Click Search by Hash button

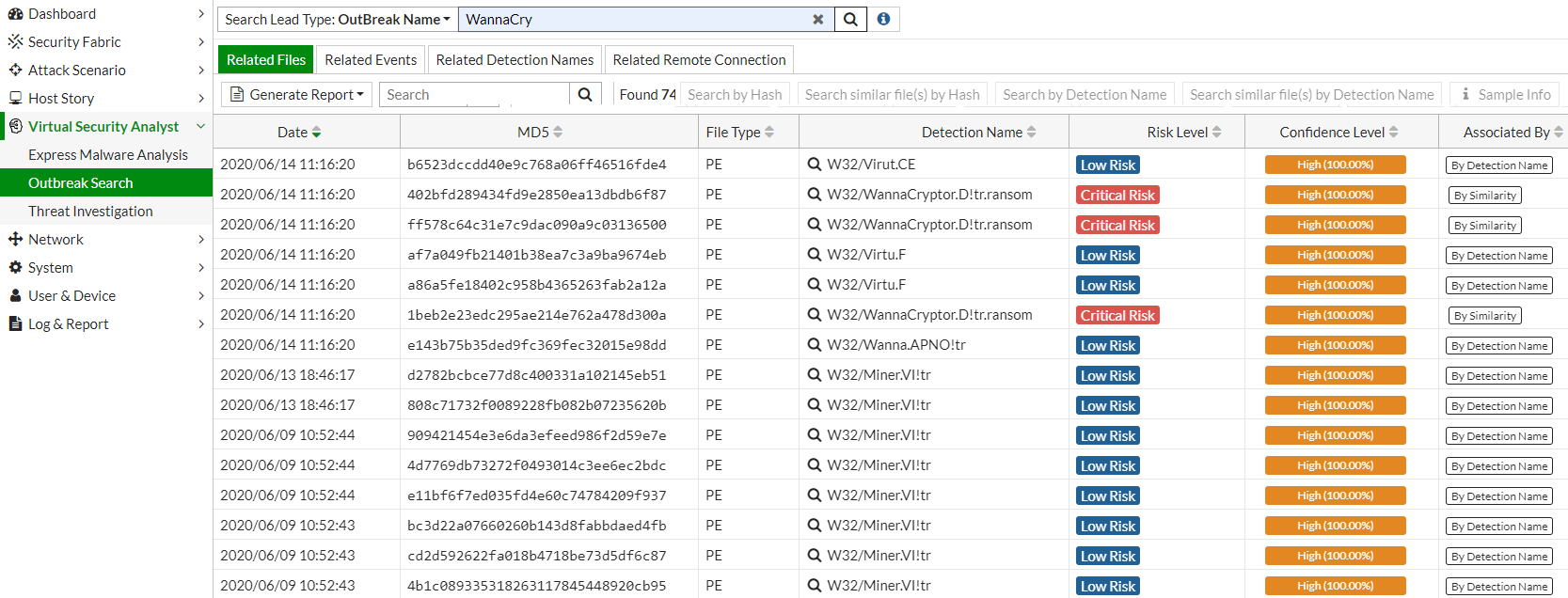pyautogui.click(x=735, y=95)
